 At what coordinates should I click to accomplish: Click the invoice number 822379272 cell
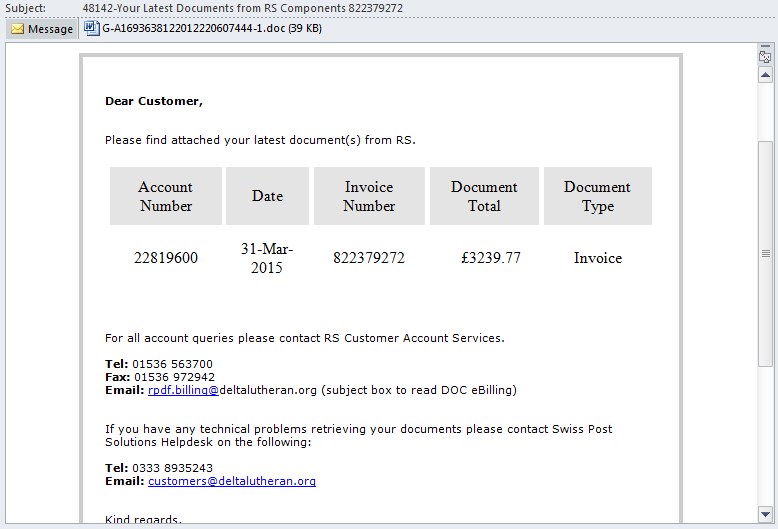[x=369, y=258]
